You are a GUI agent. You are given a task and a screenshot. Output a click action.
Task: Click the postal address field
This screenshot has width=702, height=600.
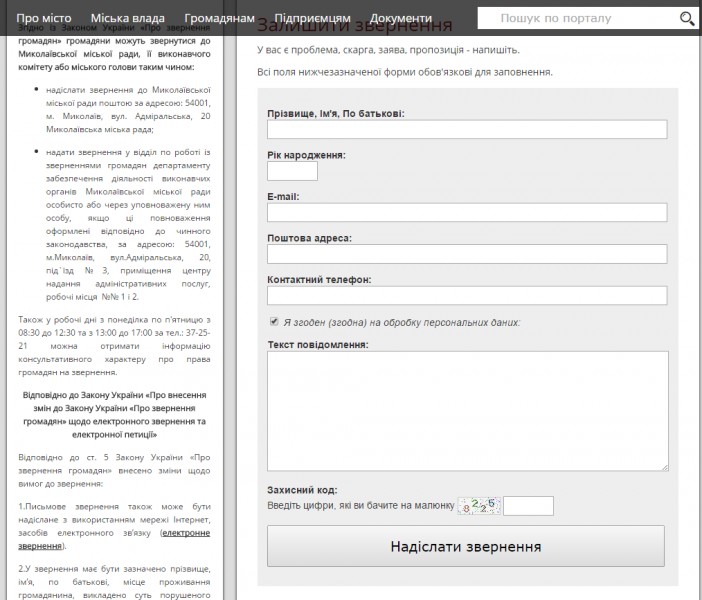(x=467, y=254)
